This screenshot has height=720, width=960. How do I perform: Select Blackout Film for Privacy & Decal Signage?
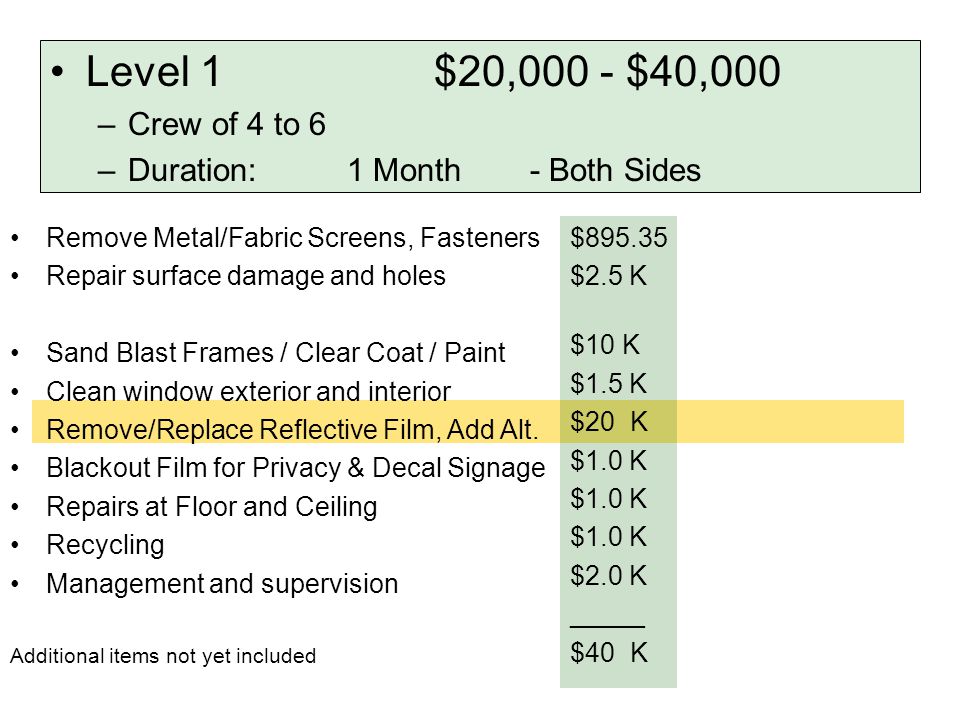click(296, 468)
